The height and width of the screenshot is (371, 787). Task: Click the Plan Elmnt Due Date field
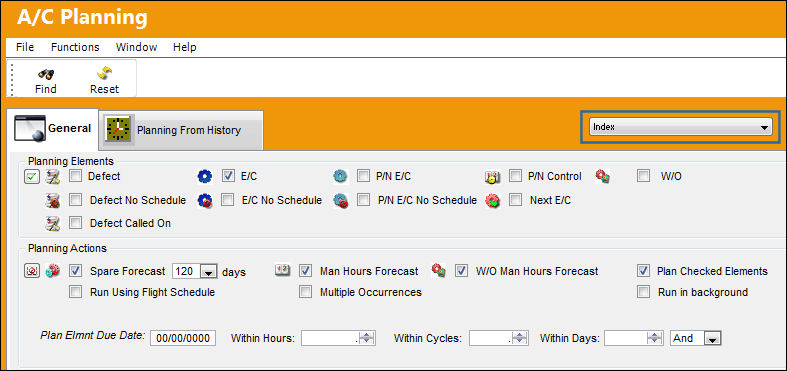click(183, 338)
